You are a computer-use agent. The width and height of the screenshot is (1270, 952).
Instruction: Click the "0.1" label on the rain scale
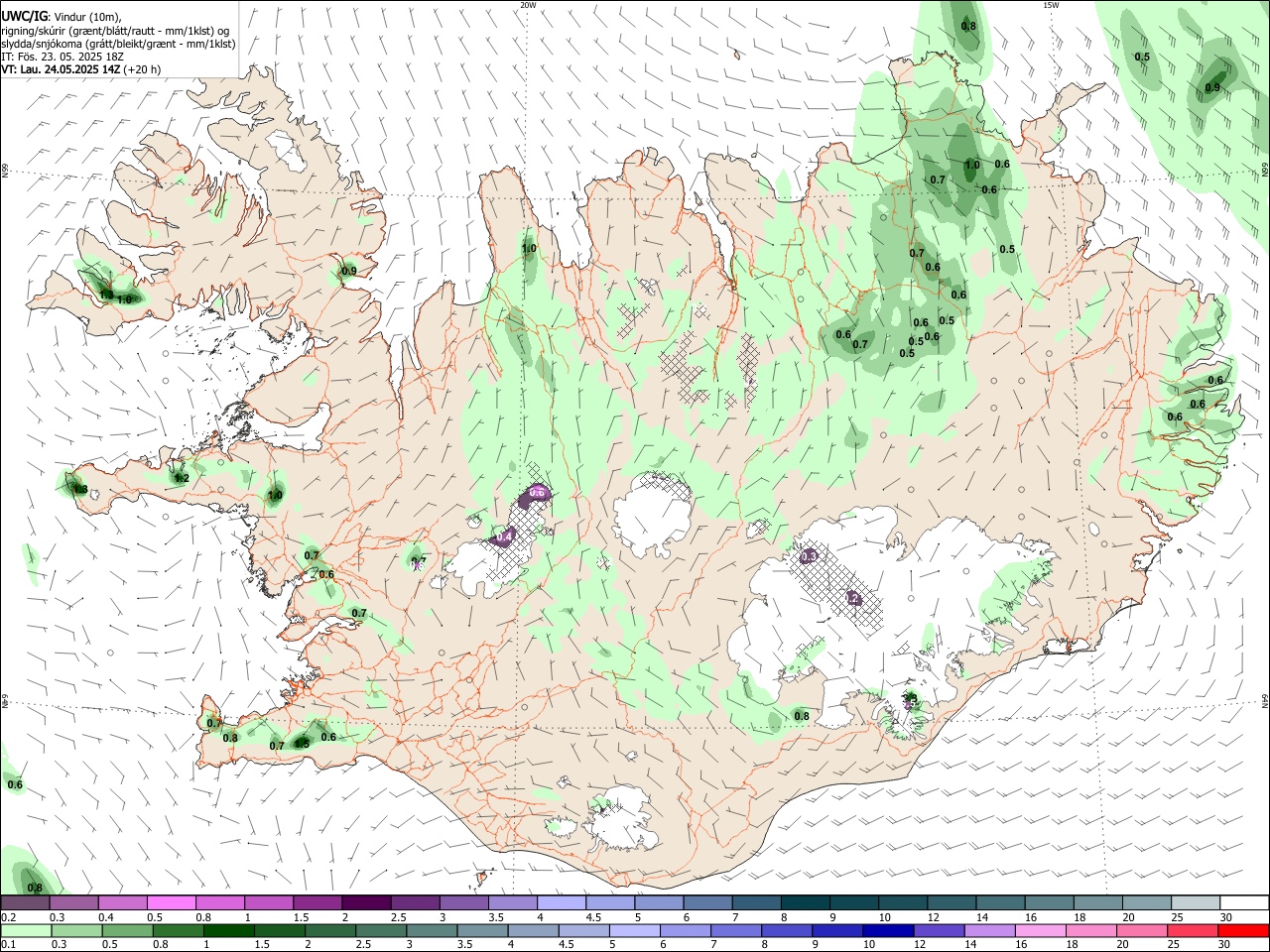[x=8, y=944]
